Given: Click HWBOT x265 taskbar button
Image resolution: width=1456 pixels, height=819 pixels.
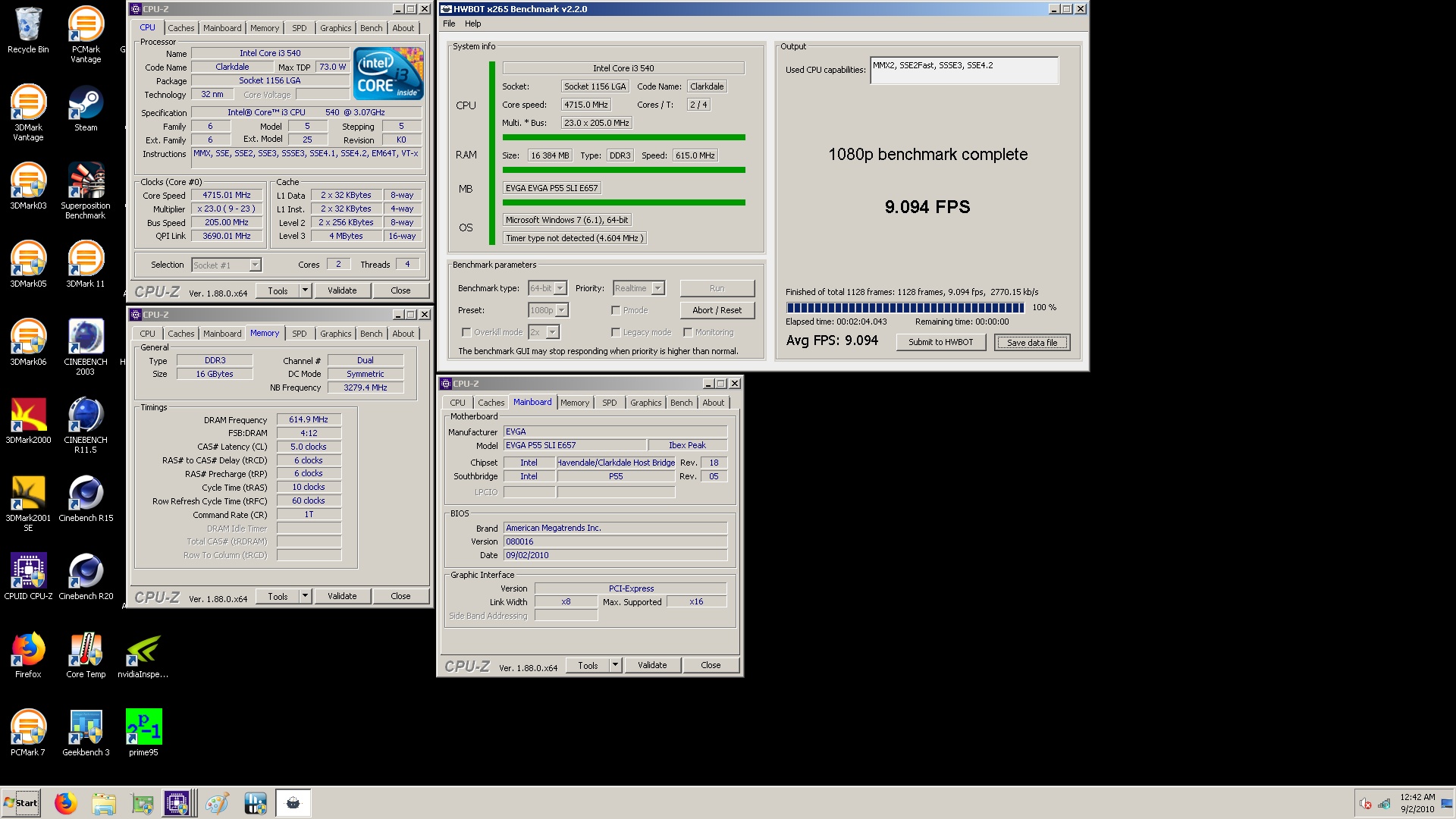Looking at the screenshot, I should (293, 803).
